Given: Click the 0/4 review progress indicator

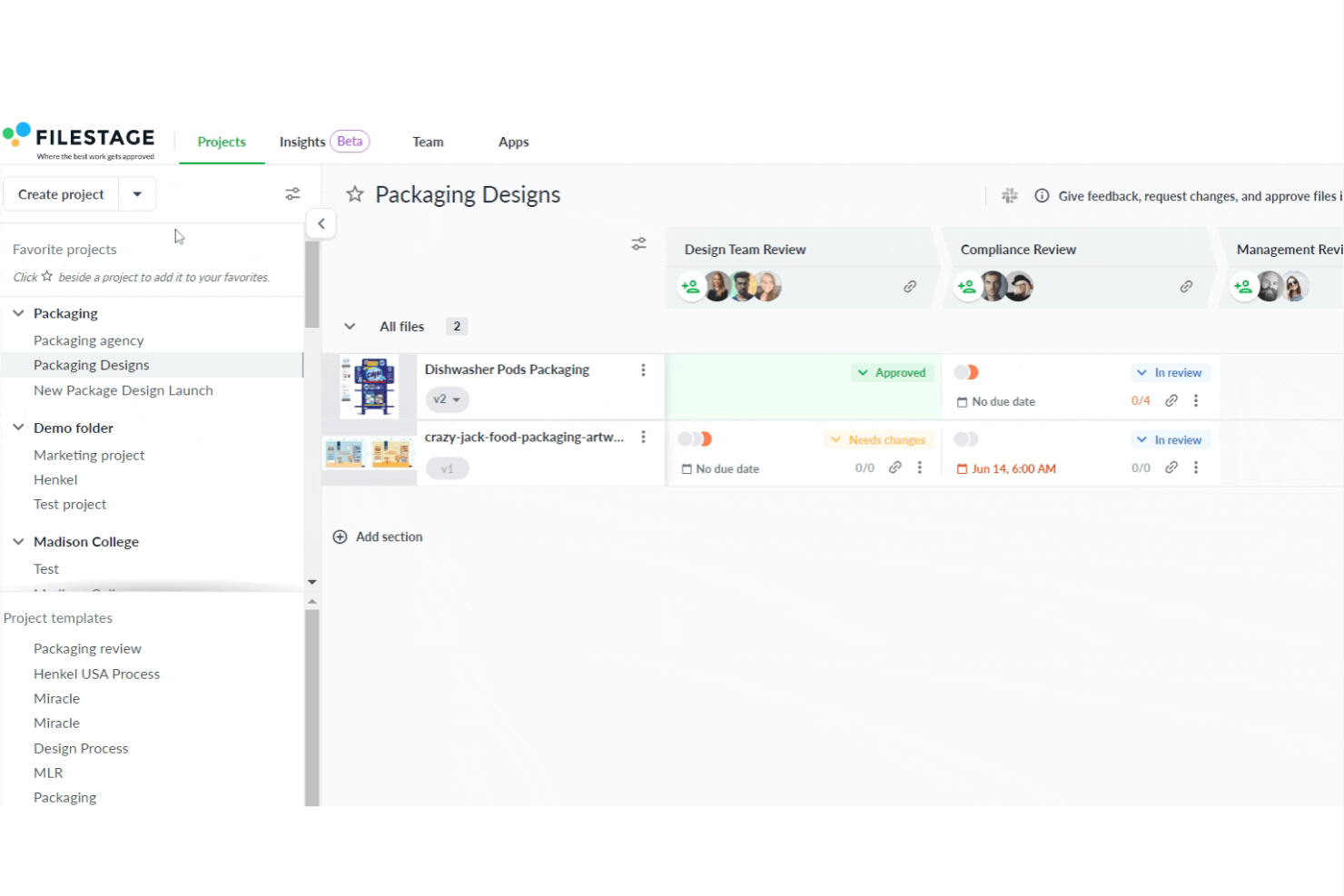Looking at the screenshot, I should pyautogui.click(x=1140, y=400).
